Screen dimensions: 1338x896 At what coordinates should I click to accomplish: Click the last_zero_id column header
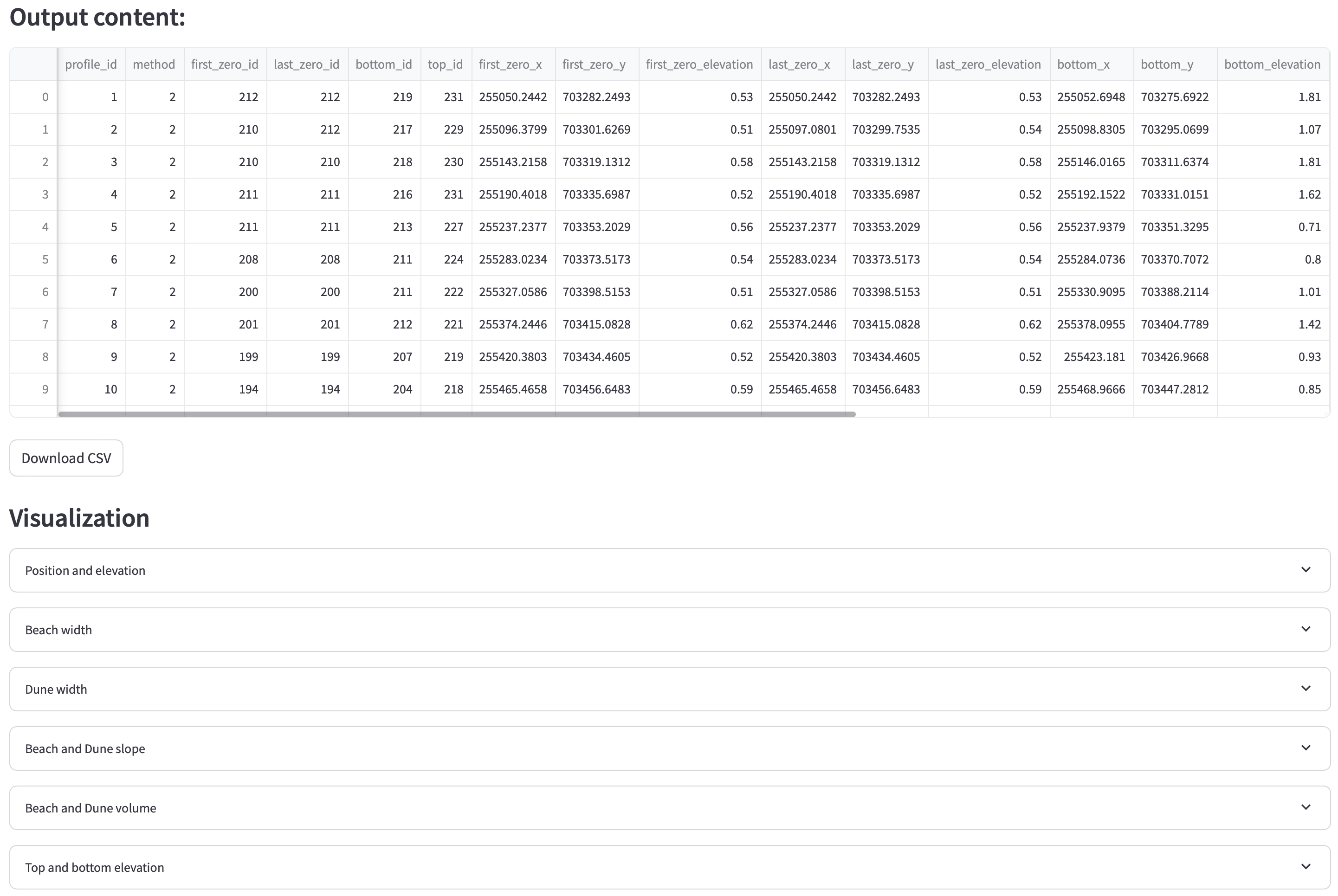[308, 64]
